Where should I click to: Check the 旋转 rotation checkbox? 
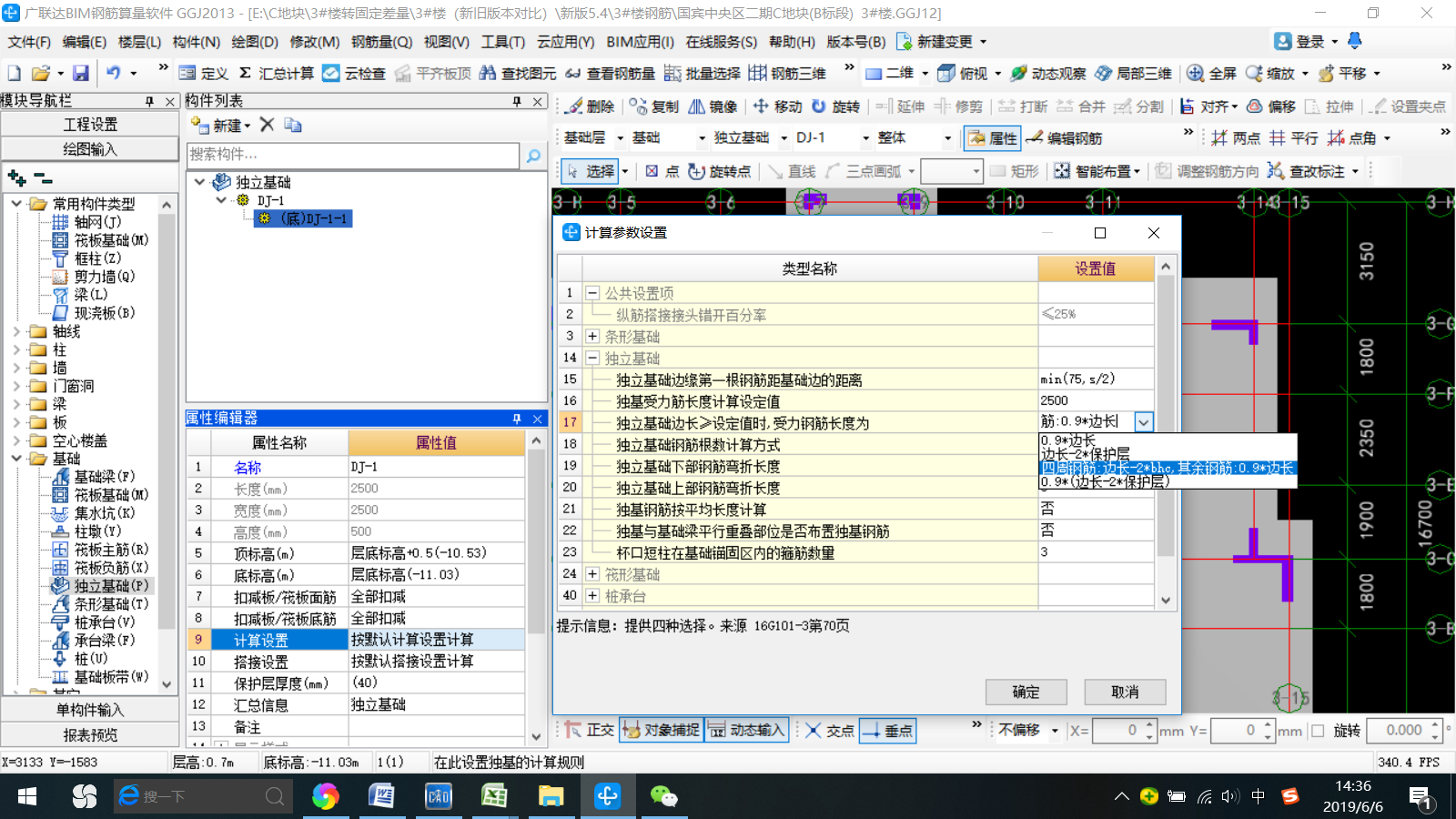1318,731
